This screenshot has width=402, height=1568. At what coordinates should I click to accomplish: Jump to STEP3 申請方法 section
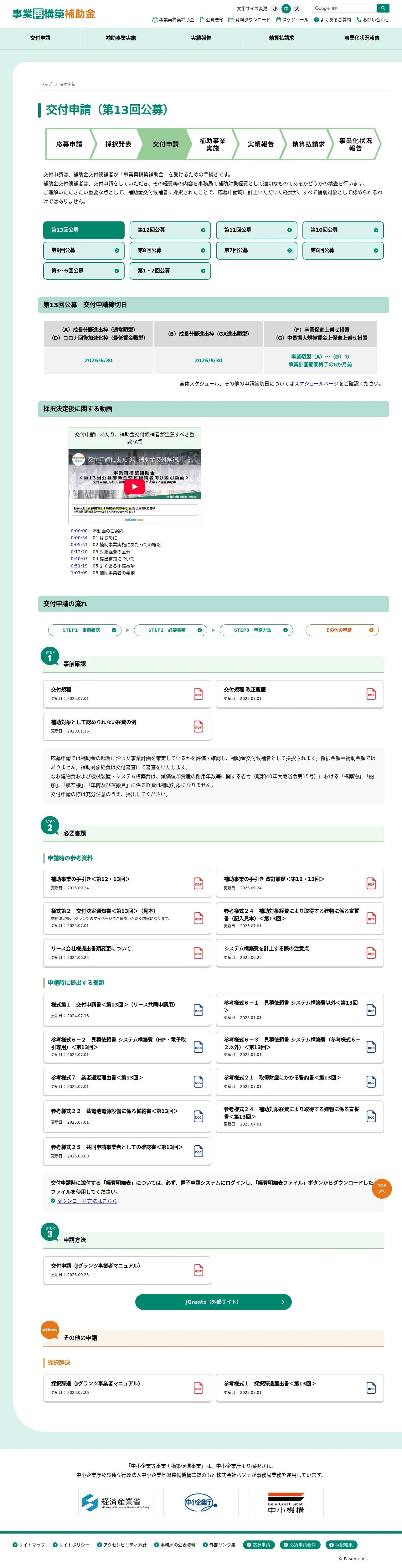click(256, 630)
